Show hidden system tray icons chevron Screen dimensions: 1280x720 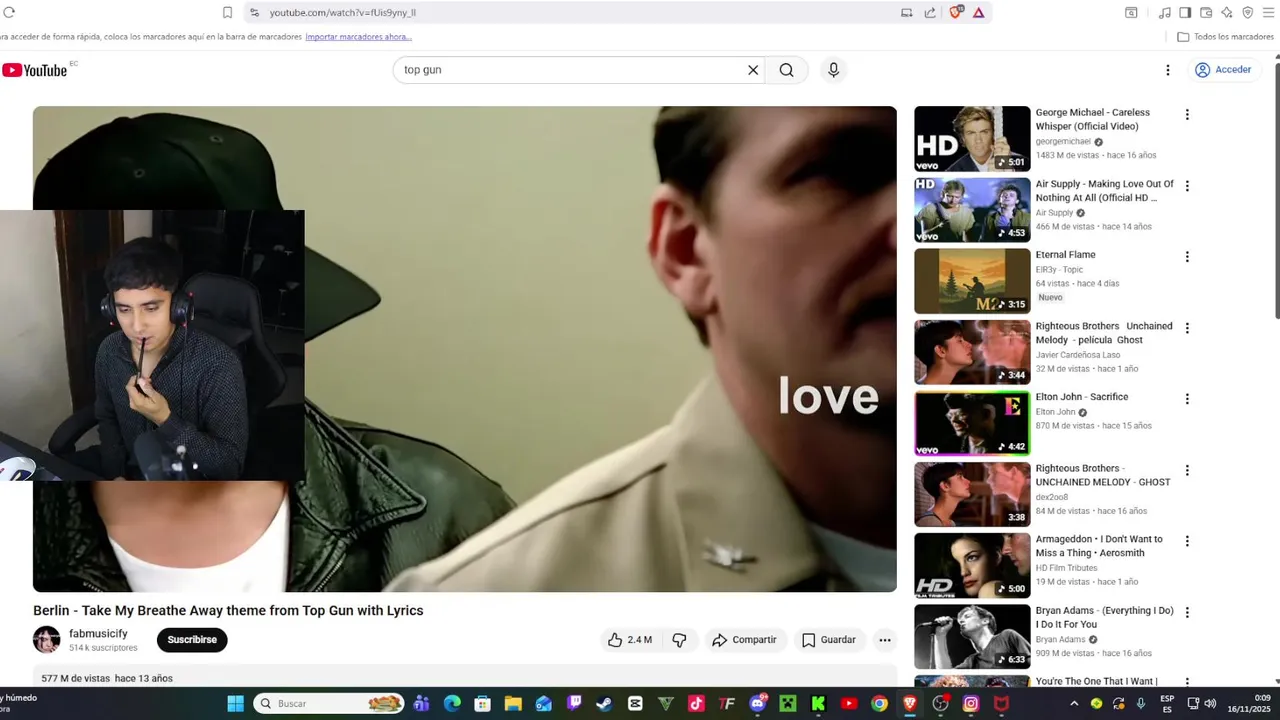point(1074,704)
